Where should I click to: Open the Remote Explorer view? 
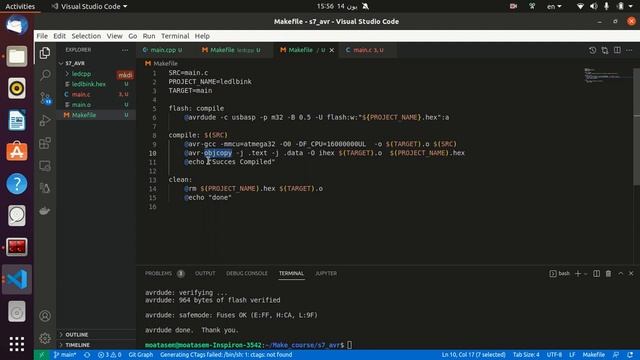45,166
